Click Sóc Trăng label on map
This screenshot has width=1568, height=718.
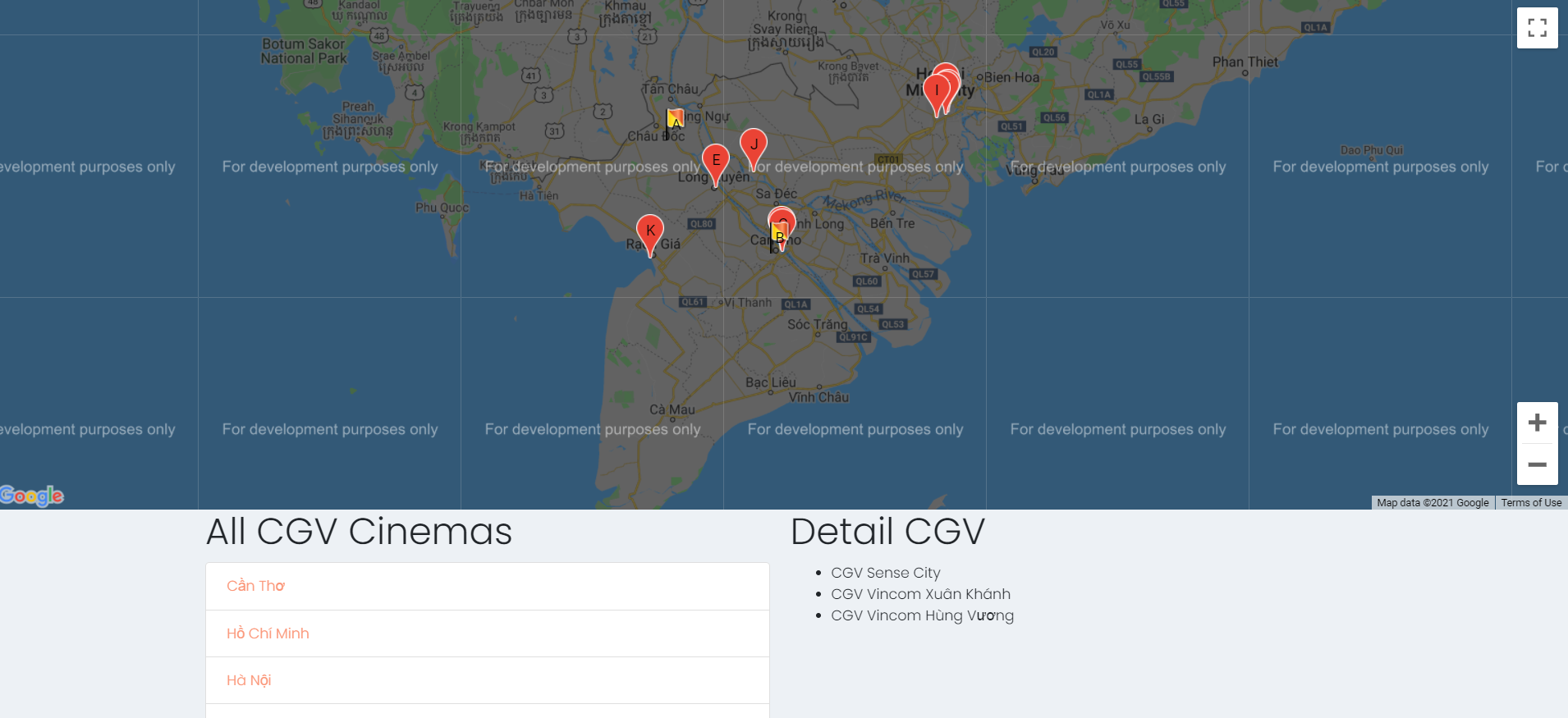click(817, 325)
